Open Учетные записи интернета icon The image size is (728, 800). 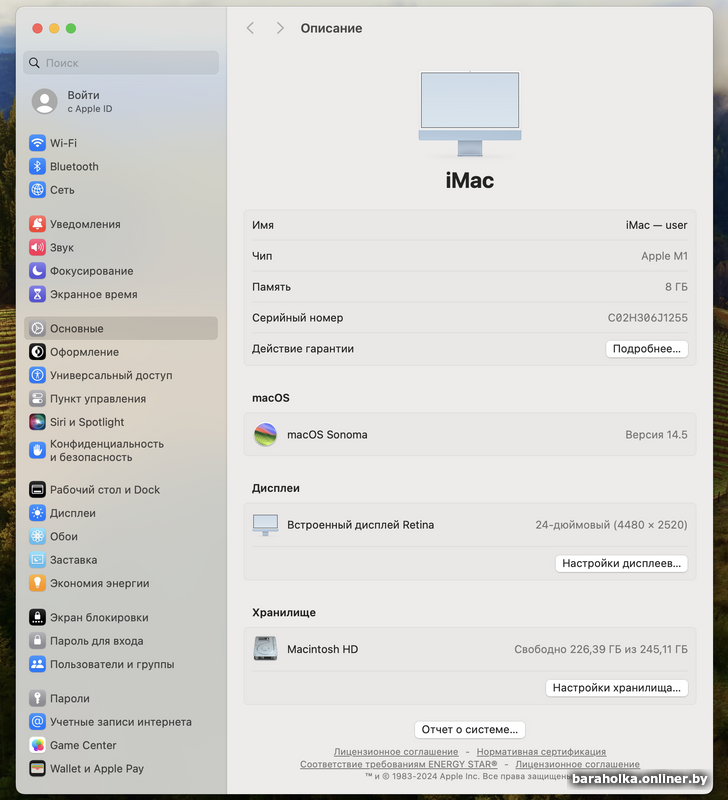point(37,722)
